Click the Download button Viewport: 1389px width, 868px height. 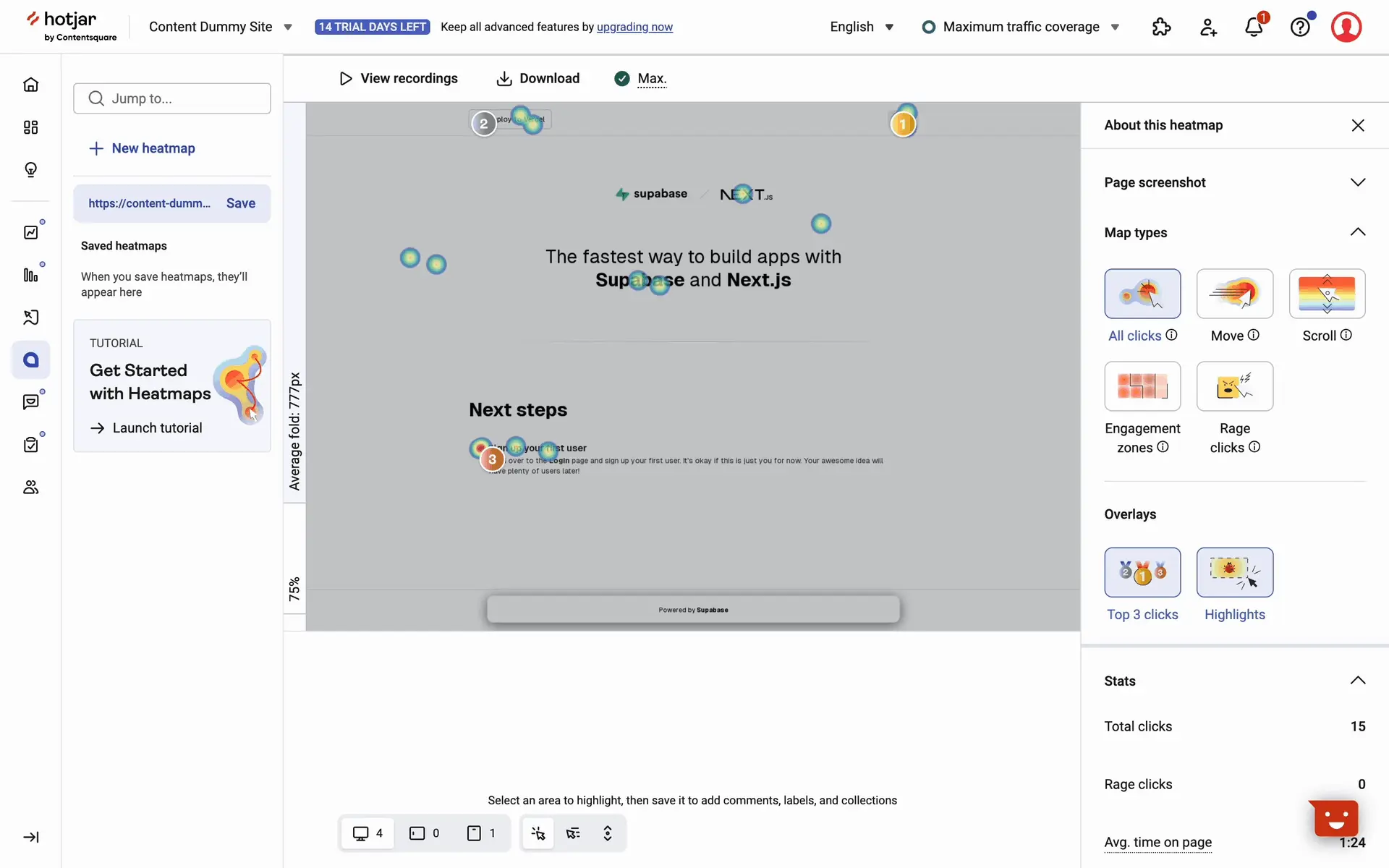pos(538,78)
